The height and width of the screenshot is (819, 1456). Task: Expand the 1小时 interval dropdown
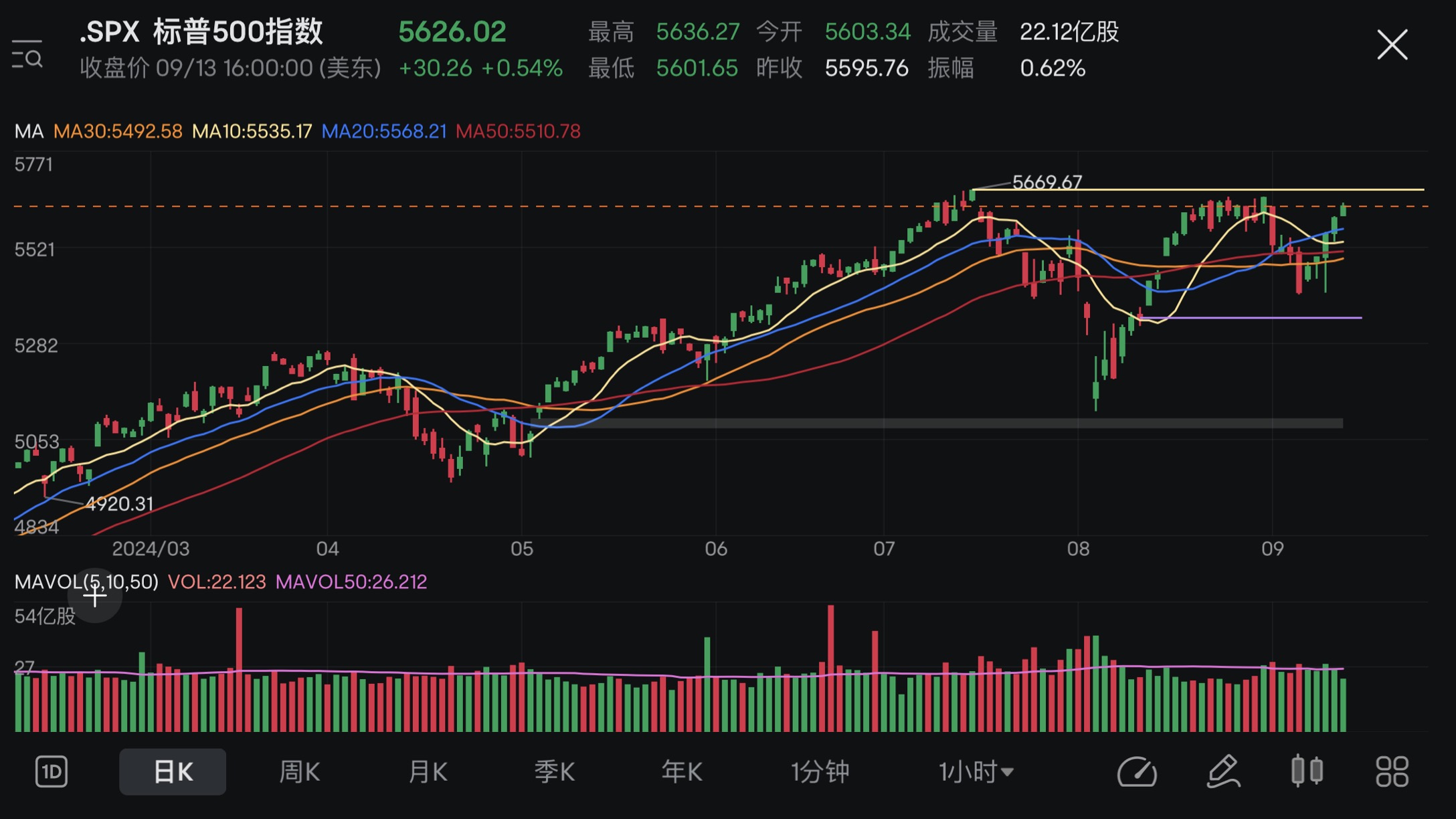976,772
